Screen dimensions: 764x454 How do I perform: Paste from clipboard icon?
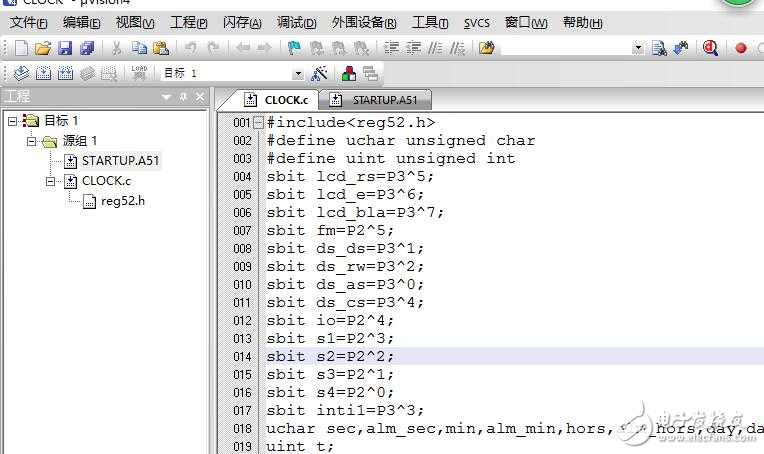pyautogui.click(x=161, y=48)
